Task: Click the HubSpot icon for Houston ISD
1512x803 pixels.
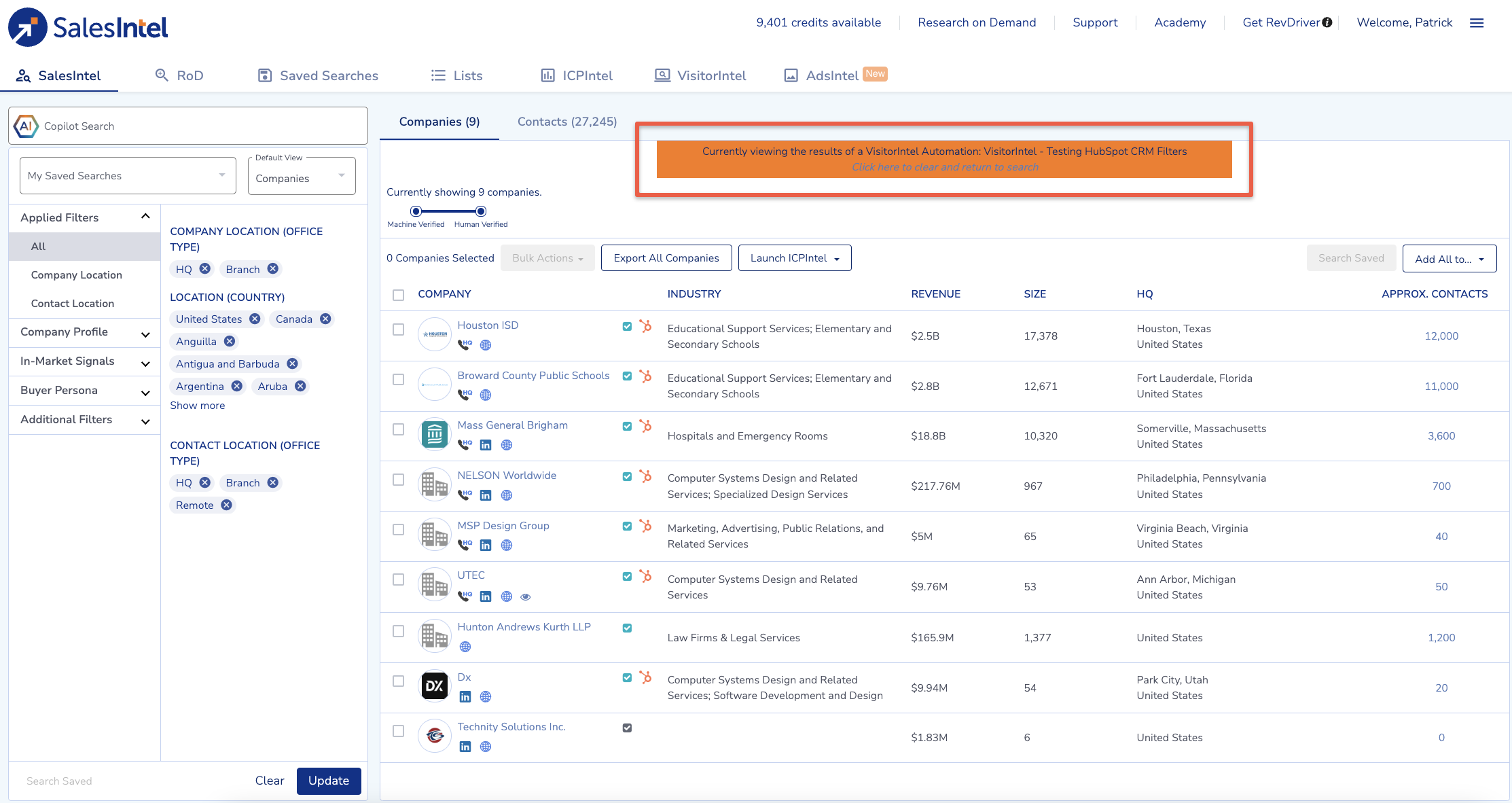Action: click(645, 326)
